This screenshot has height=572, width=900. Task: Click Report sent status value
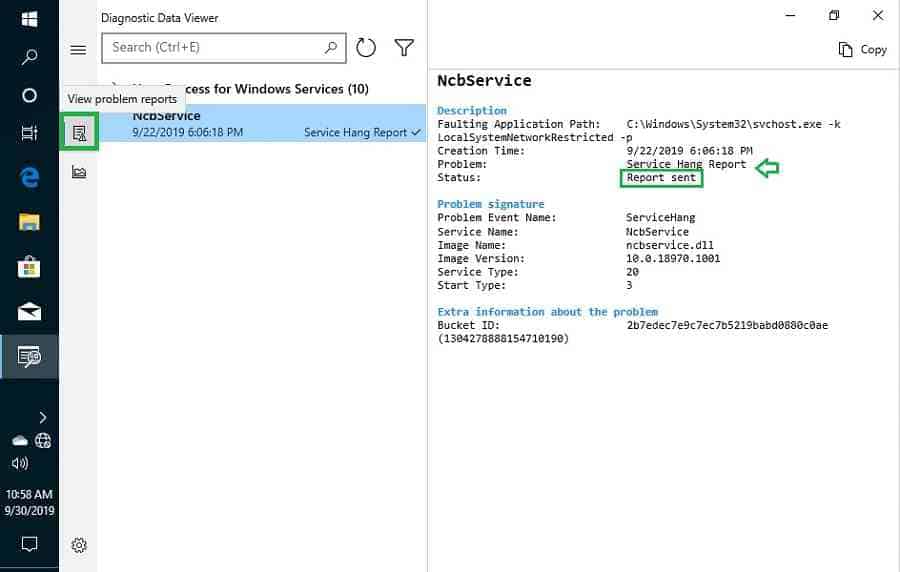(x=661, y=178)
